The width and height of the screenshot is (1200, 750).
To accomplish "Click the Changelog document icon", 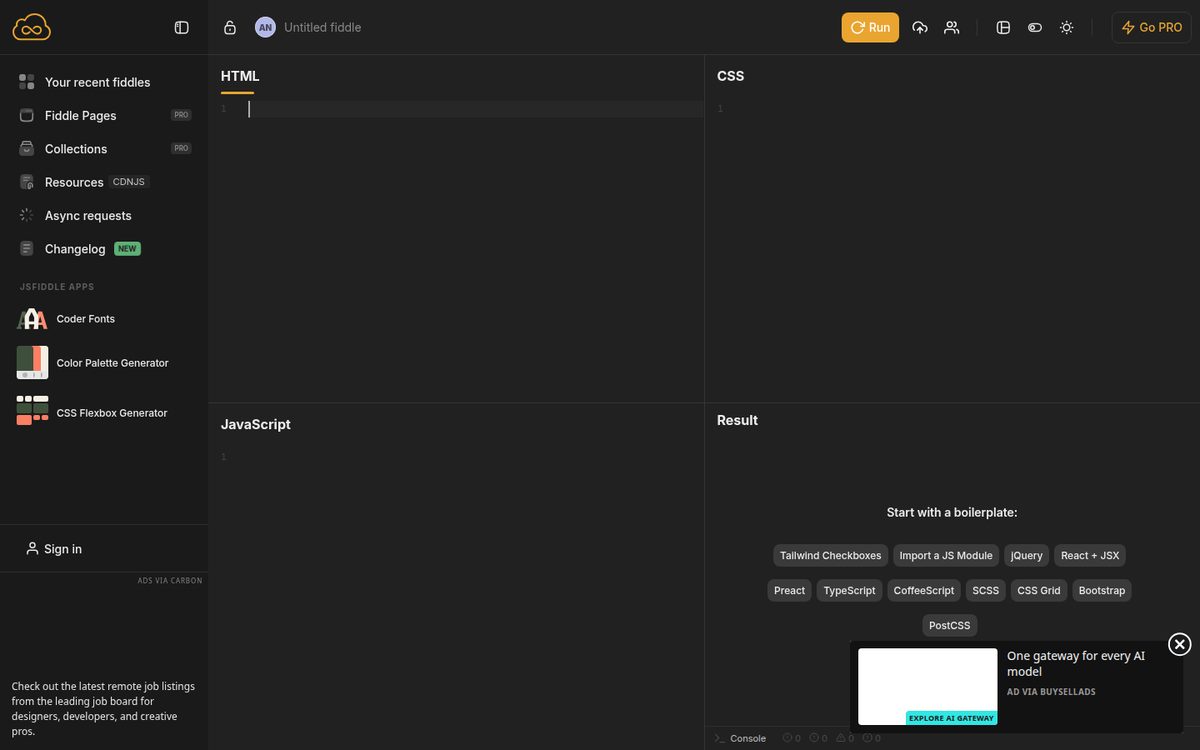I will (27, 248).
